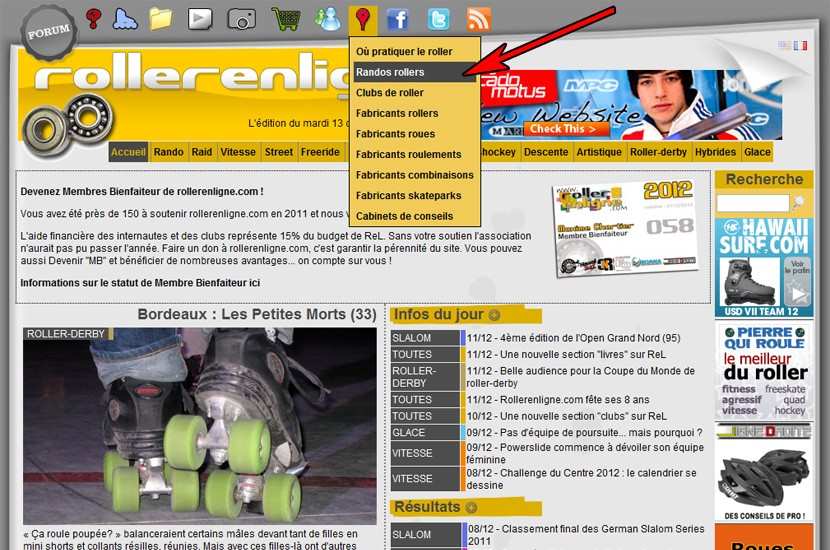Open the video play icon

click(x=200, y=18)
